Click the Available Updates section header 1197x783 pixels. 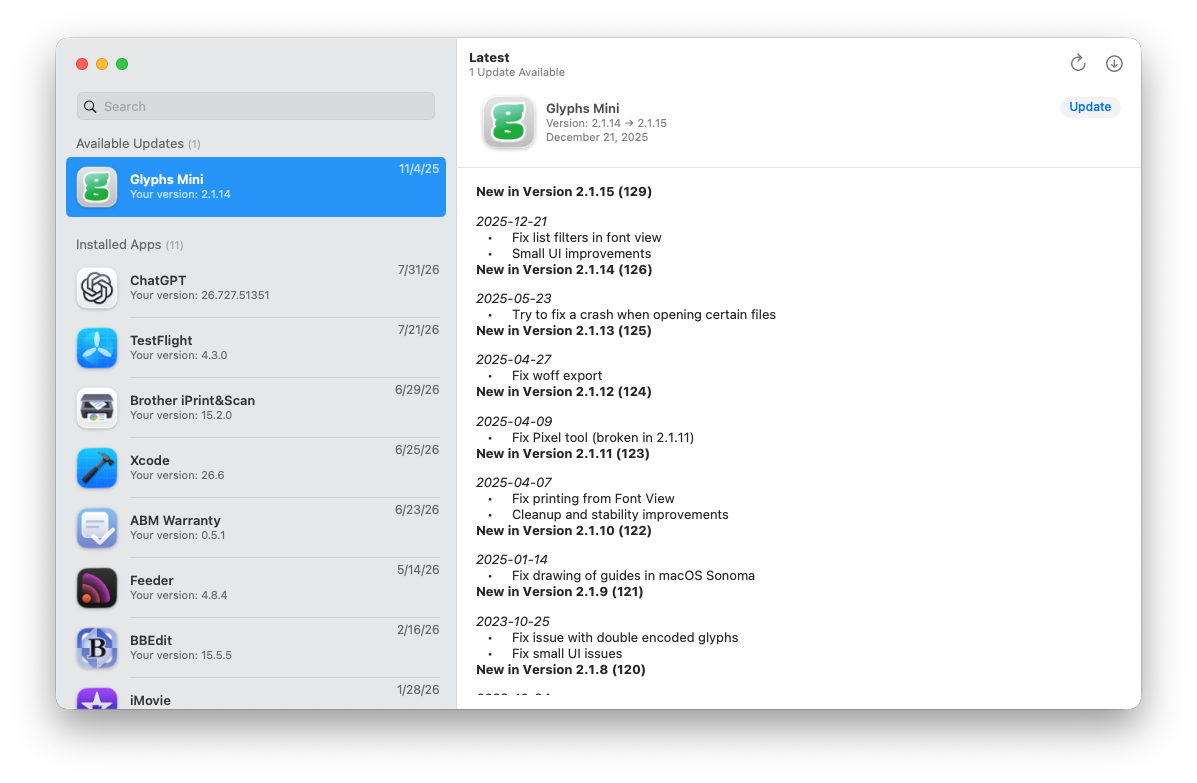click(x=138, y=143)
